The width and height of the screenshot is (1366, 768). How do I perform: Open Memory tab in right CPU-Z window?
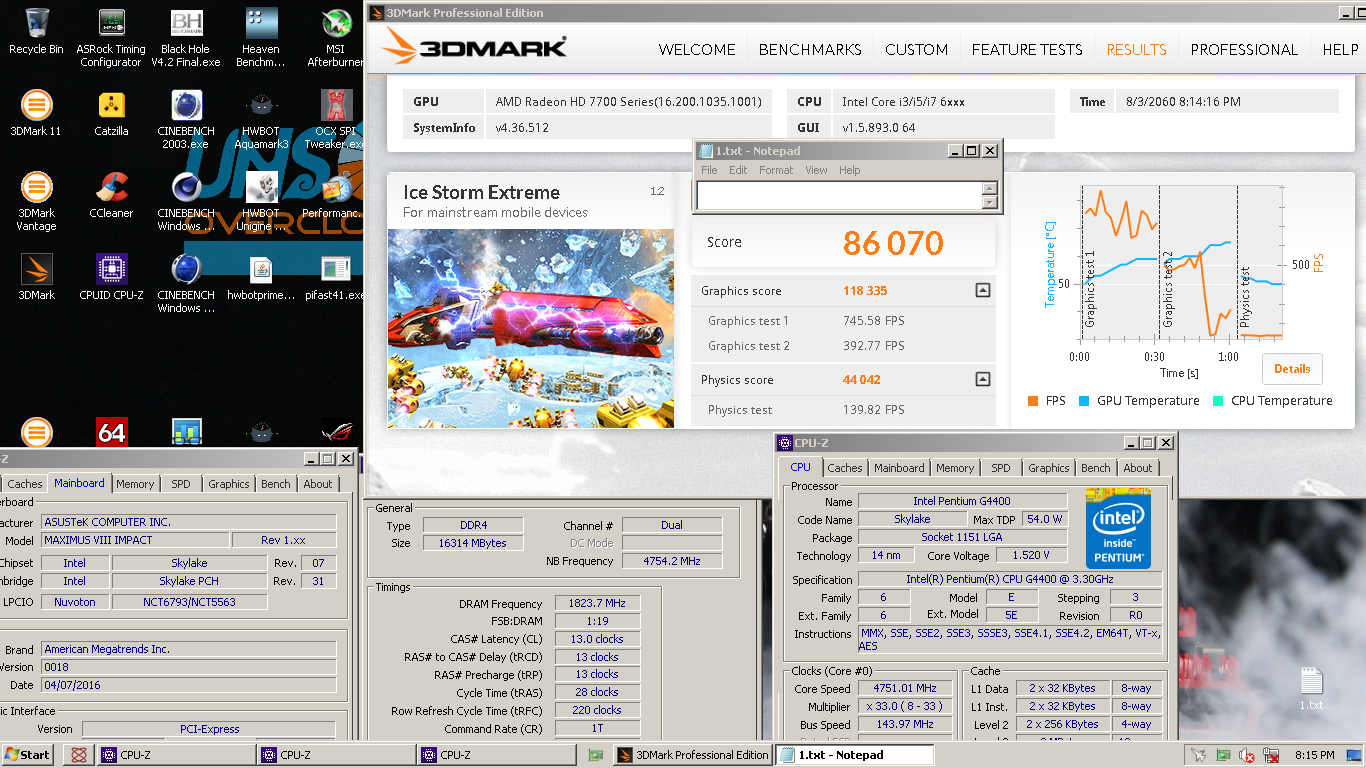(x=954, y=468)
